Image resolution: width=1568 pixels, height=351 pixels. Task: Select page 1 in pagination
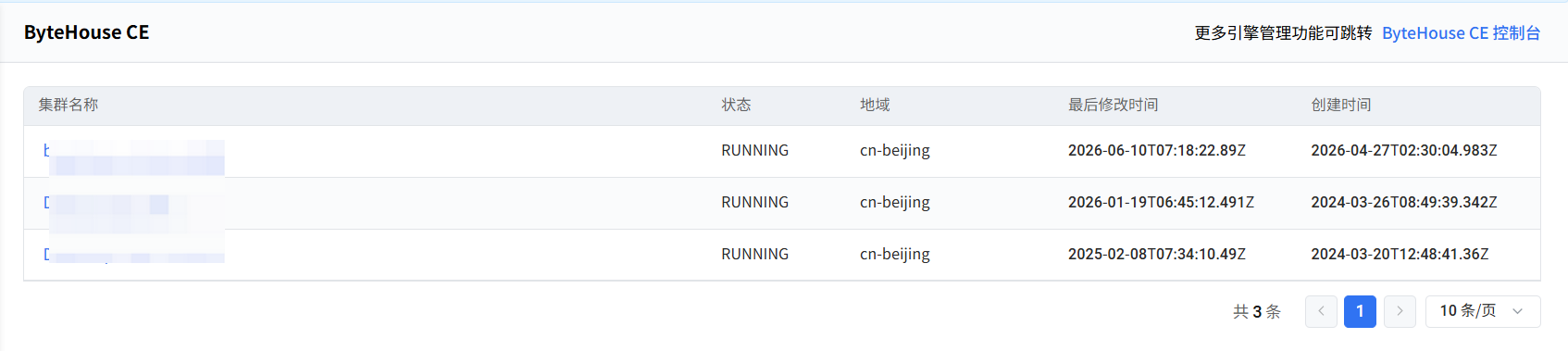[1360, 311]
